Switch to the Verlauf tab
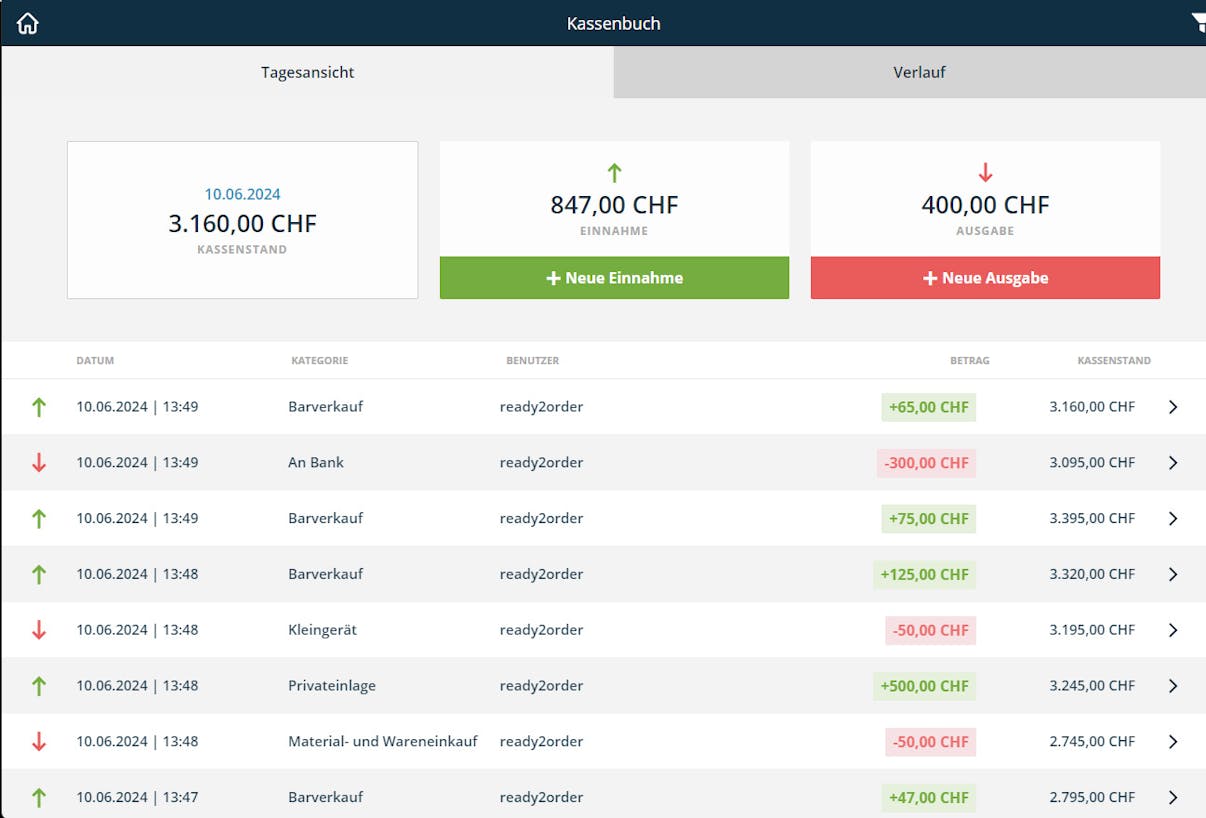The width and height of the screenshot is (1206, 818). click(919, 72)
